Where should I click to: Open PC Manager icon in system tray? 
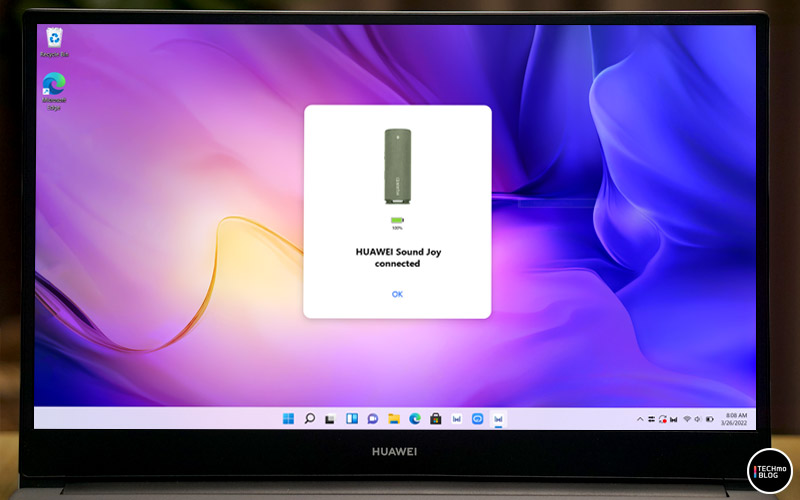pos(674,419)
